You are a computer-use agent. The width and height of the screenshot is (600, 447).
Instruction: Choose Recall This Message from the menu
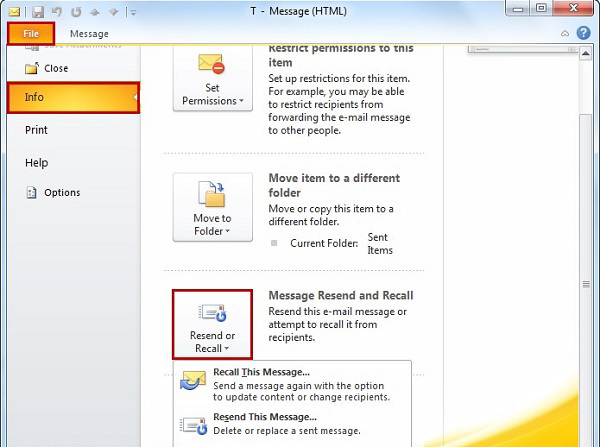(262, 372)
